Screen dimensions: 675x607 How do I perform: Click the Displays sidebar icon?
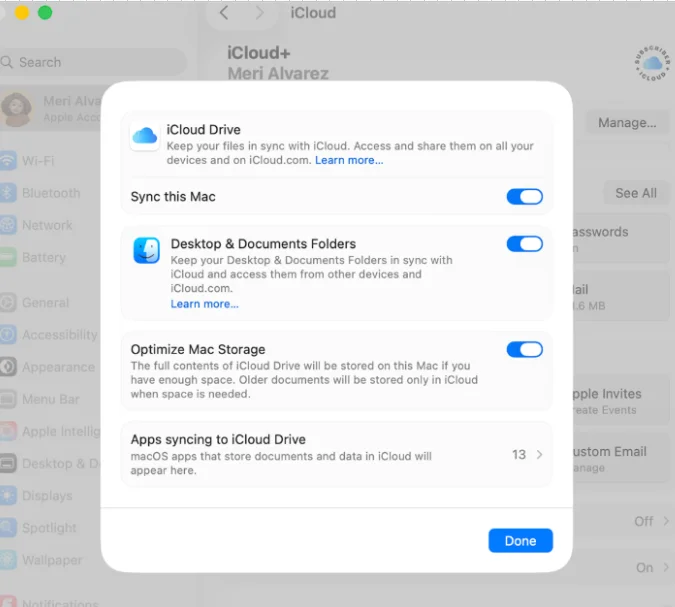(8, 496)
